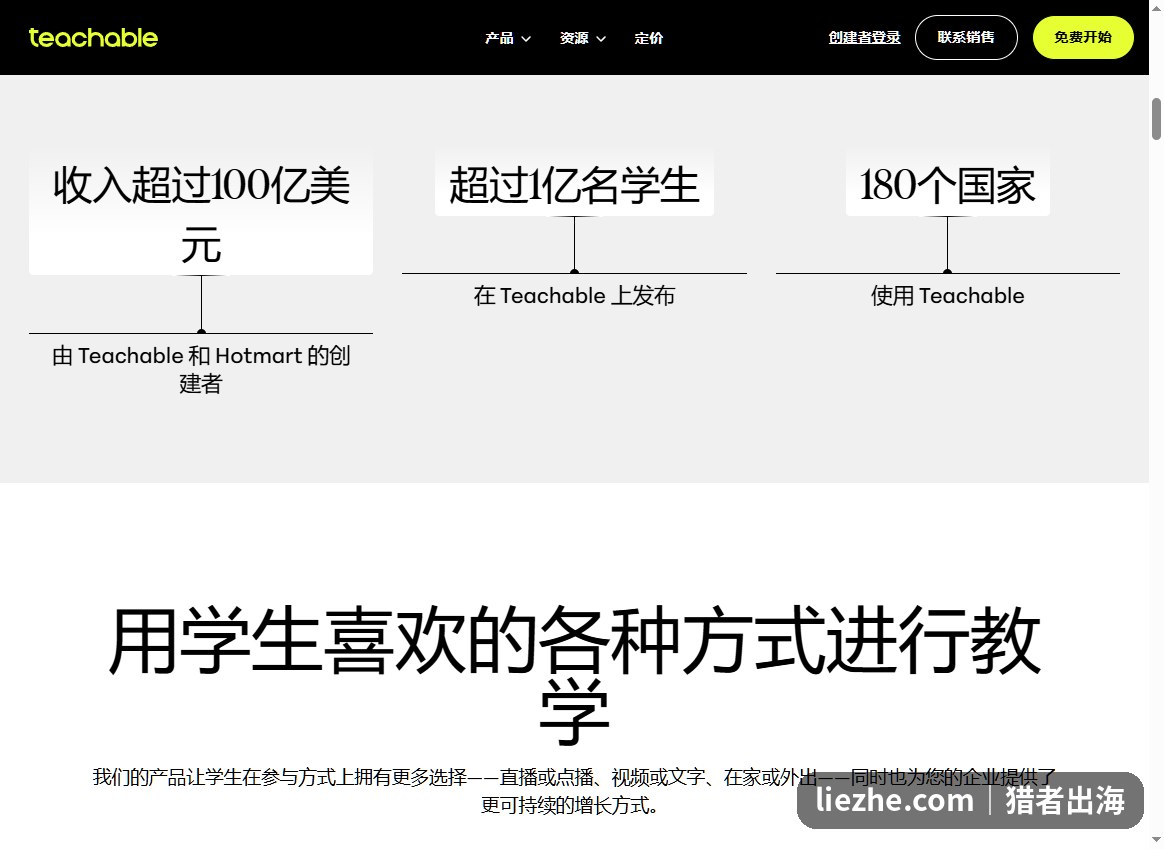
Task: Open the 产品 dropdown menu
Action: [x=508, y=38]
